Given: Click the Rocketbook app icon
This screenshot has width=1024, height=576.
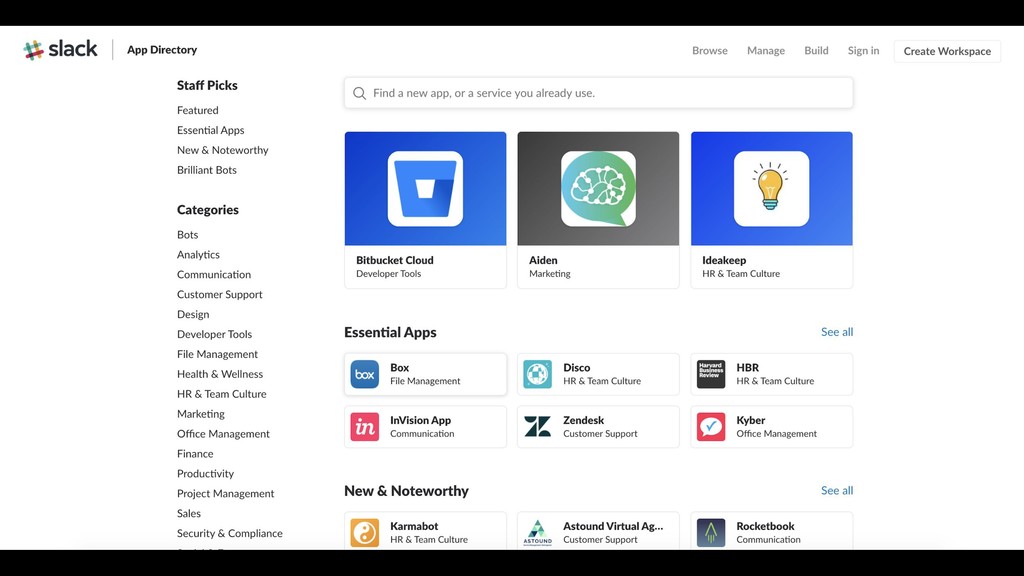Looking at the screenshot, I should click(x=711, y=533).
